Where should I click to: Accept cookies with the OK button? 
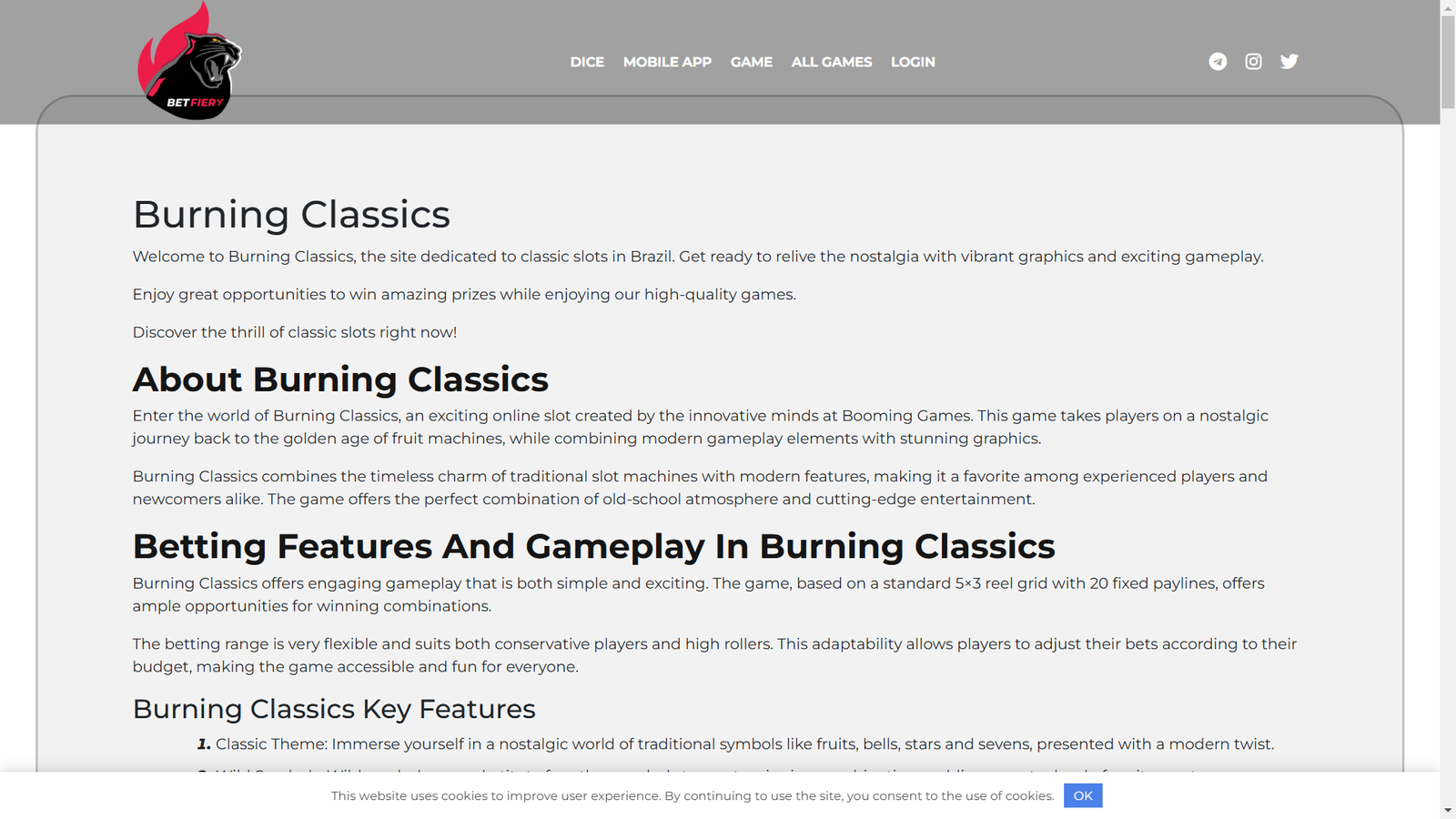1082,795
